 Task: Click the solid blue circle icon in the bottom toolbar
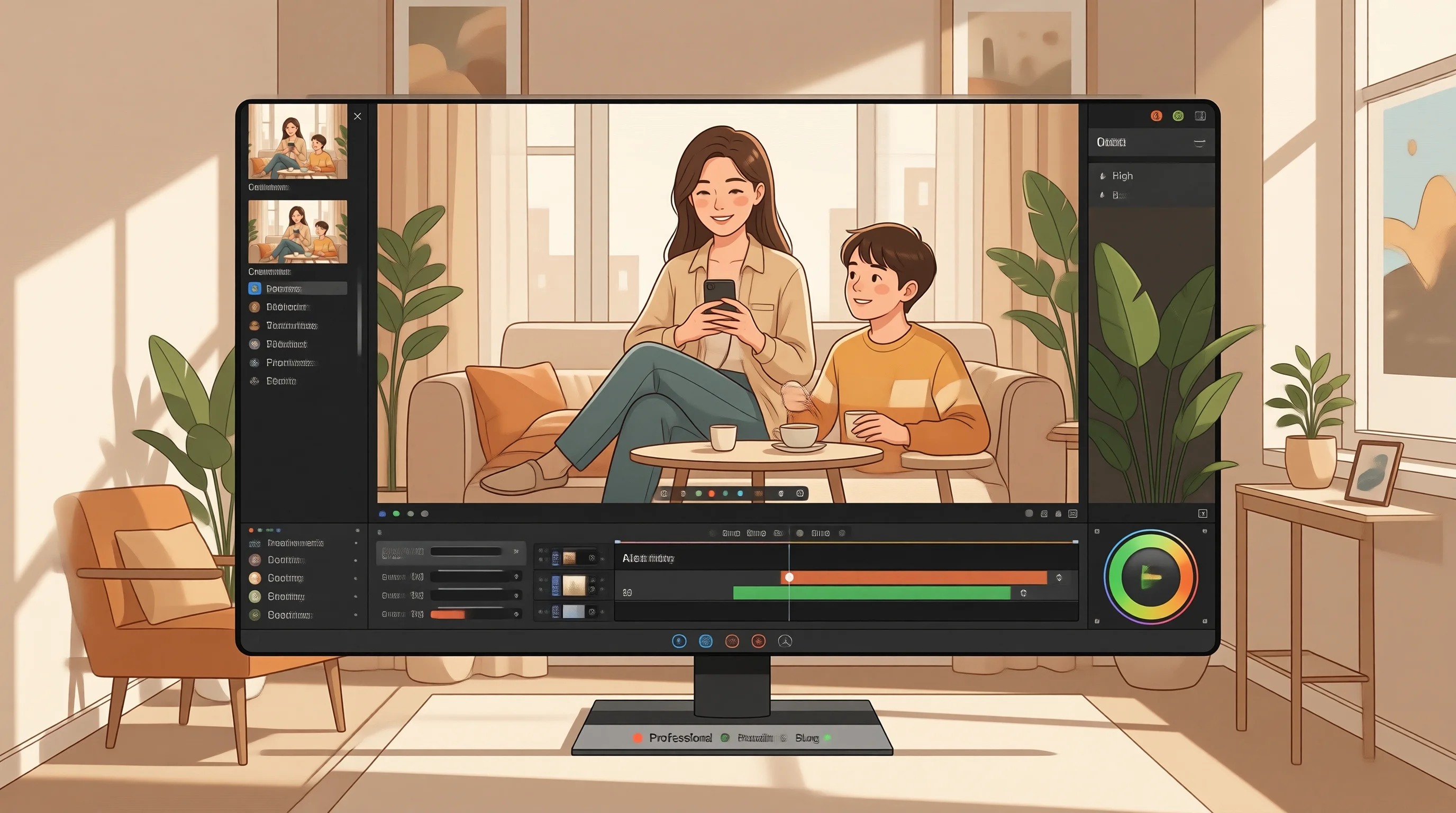(x=705, y=641)
